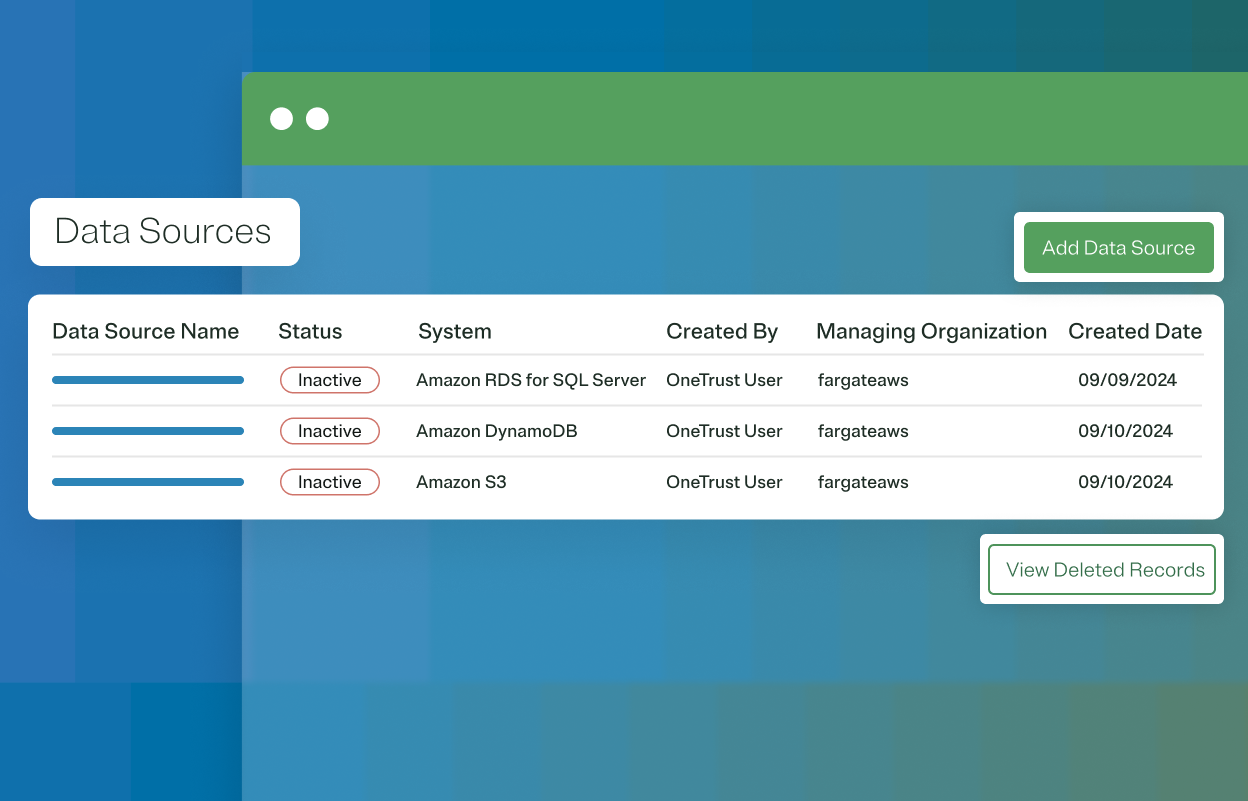Click the Status column header
This screenshot has height=801, width=1248.
point(310,331)
